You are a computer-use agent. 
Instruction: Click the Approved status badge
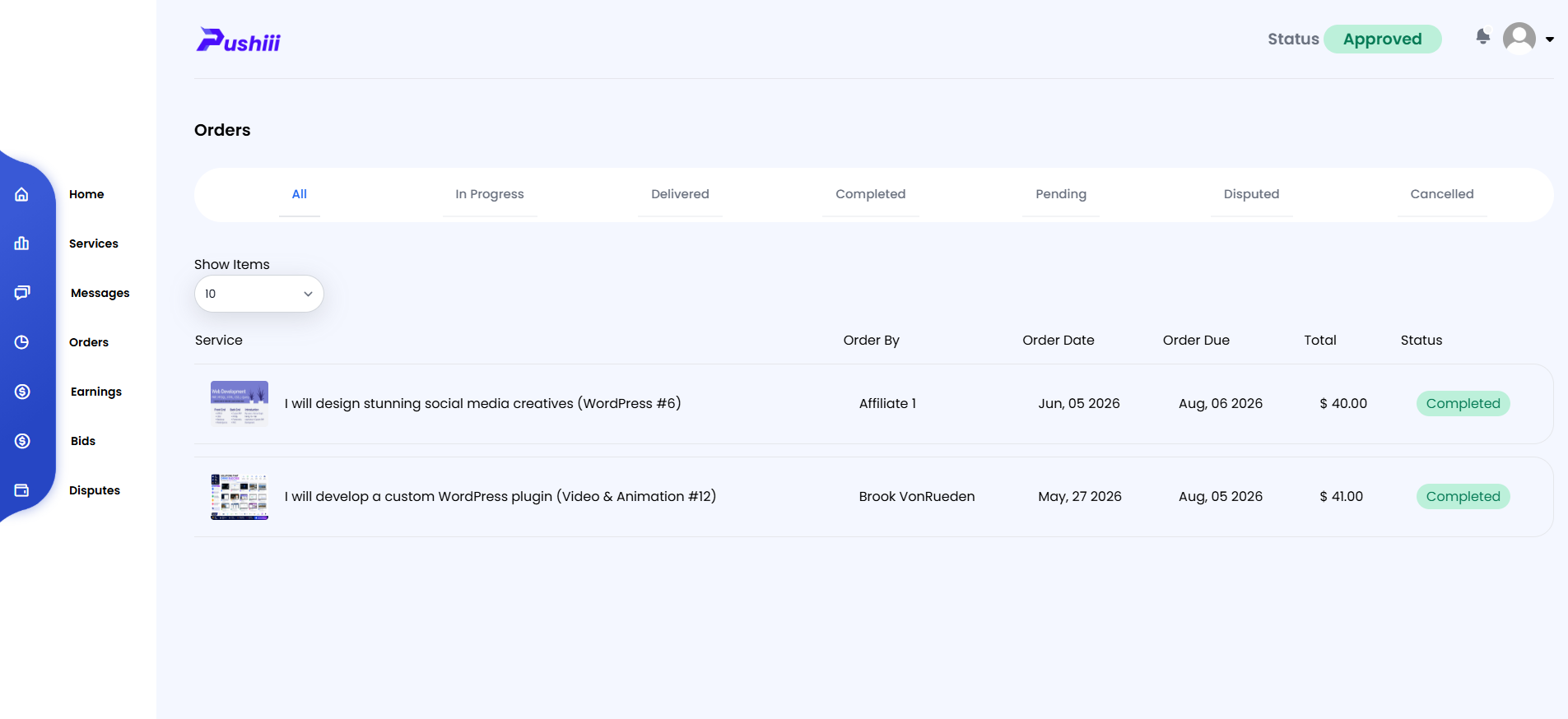(x=1383, y=39)
